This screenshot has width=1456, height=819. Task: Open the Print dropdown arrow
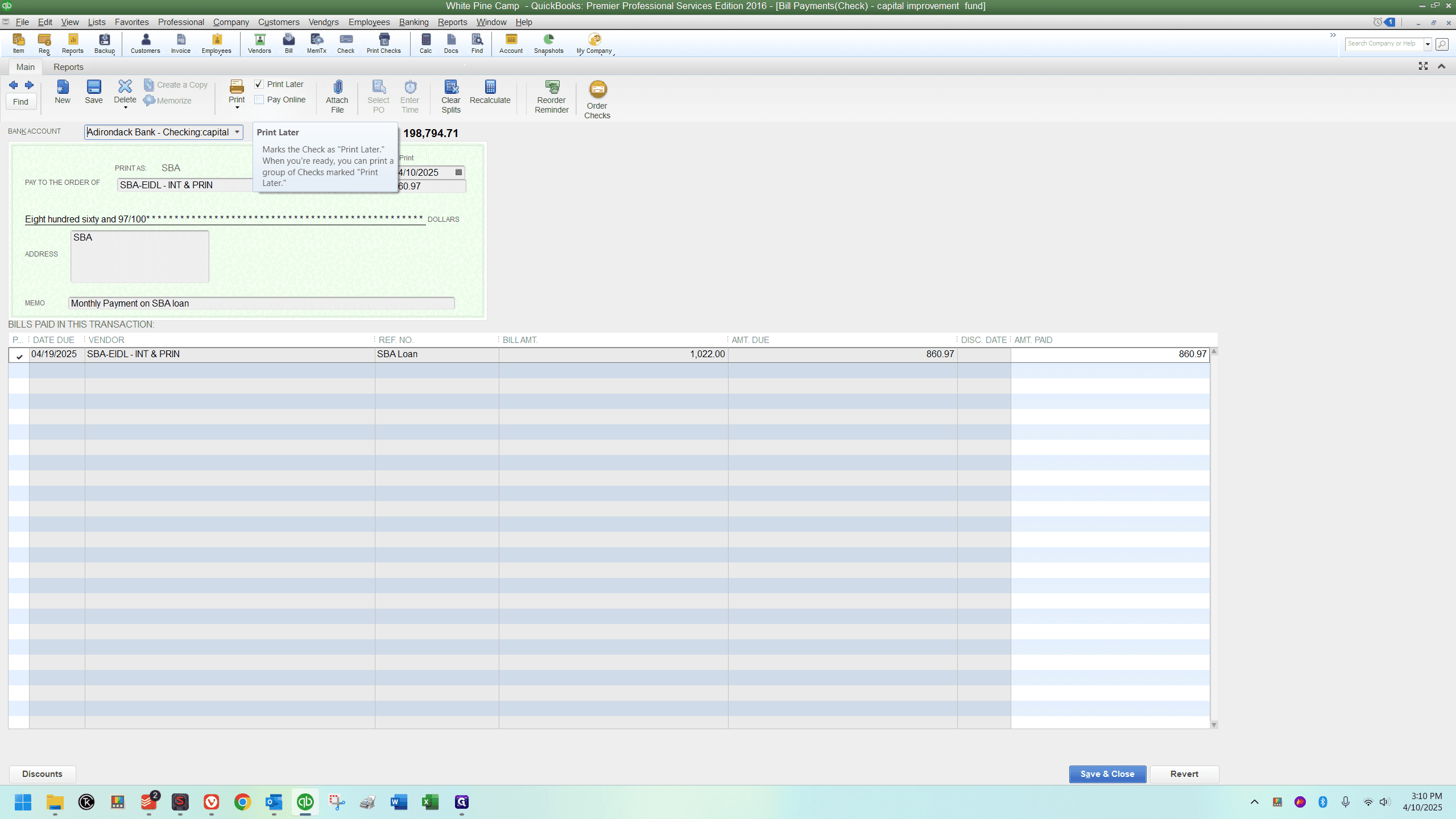(x=237, y=107)
